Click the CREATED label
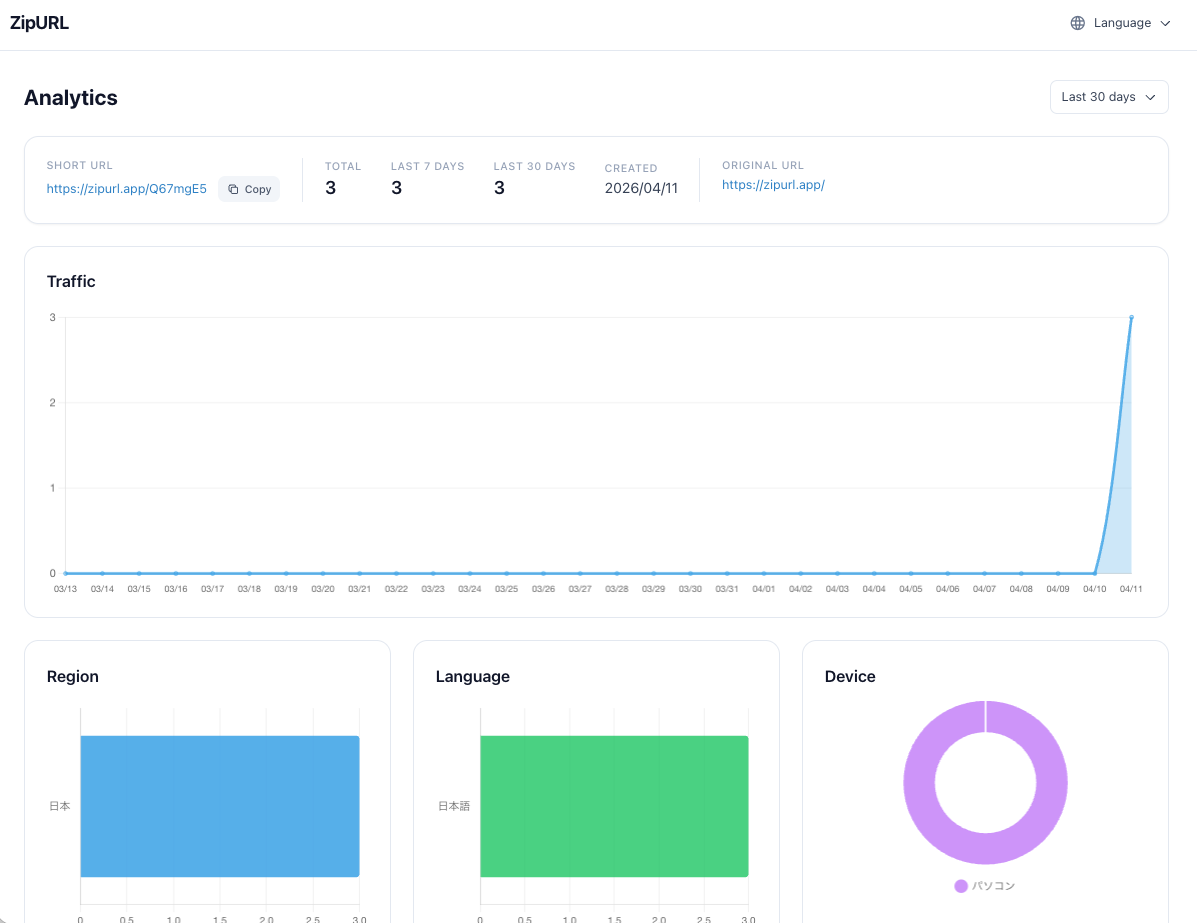This screenshot has width=1197, height=923. [631, 168]
